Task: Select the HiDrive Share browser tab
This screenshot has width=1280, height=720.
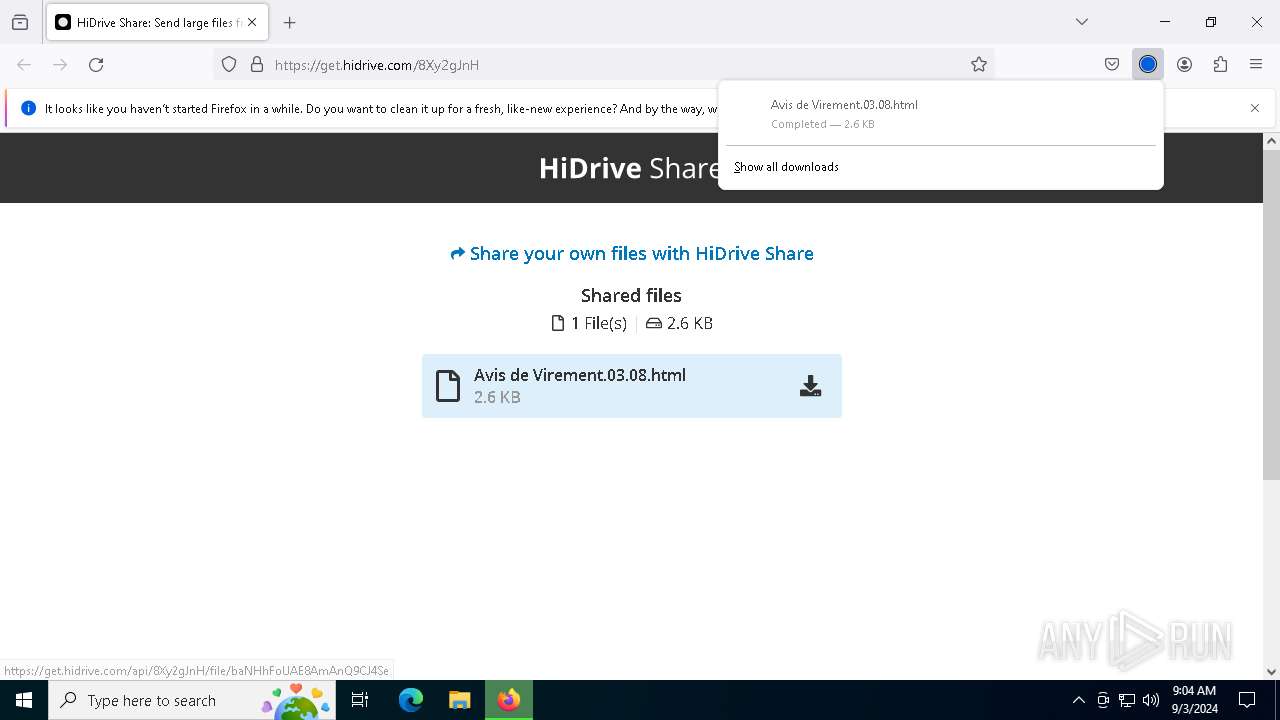Action: [x=156, y=22]
